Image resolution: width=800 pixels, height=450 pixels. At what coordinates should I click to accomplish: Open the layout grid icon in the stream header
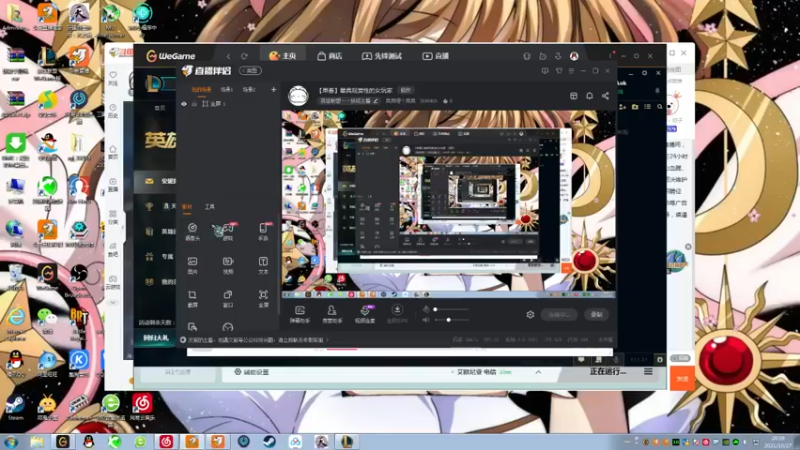[x=573, y=96]
